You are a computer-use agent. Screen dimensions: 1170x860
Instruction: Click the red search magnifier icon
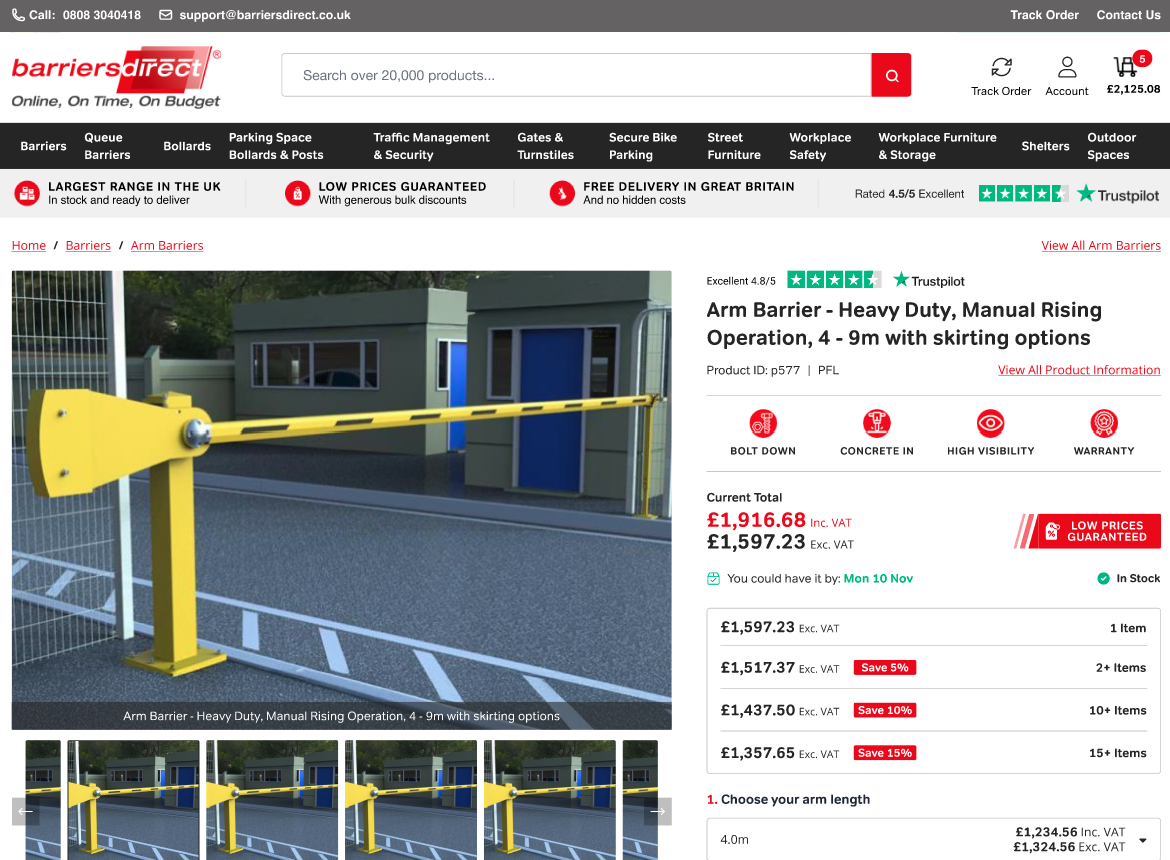(x=890, y=75)
